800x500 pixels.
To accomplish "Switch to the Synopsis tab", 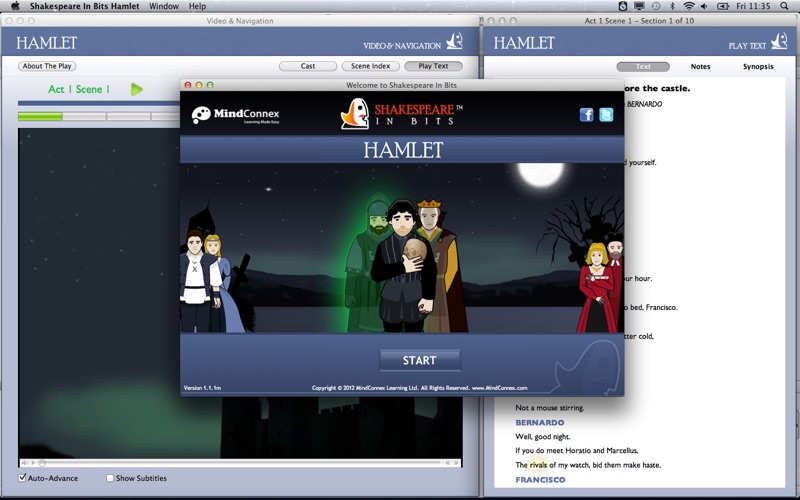I will pos(757,67).
